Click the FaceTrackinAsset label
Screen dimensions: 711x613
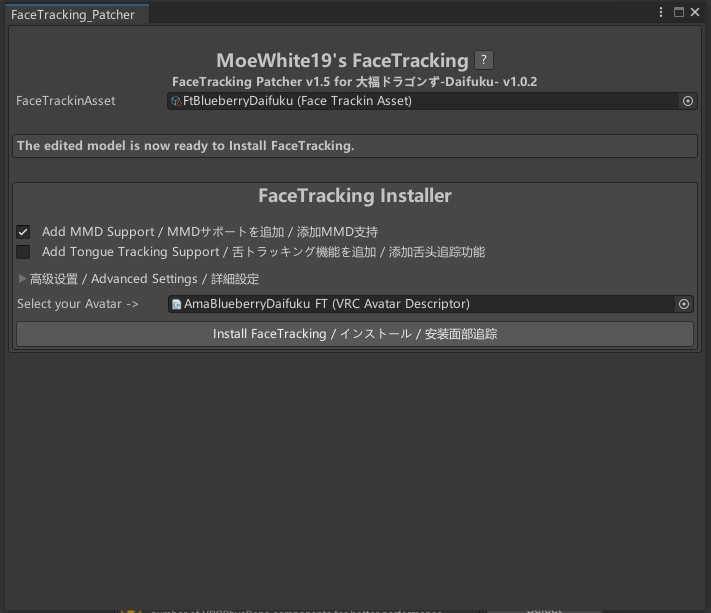pos(66,101)
